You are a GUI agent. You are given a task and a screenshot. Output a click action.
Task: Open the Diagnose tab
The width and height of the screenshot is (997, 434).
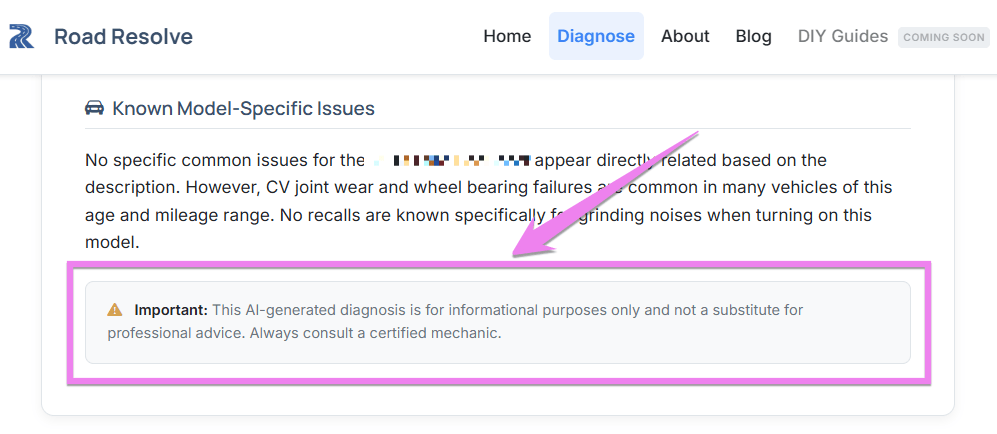[596, 36]
